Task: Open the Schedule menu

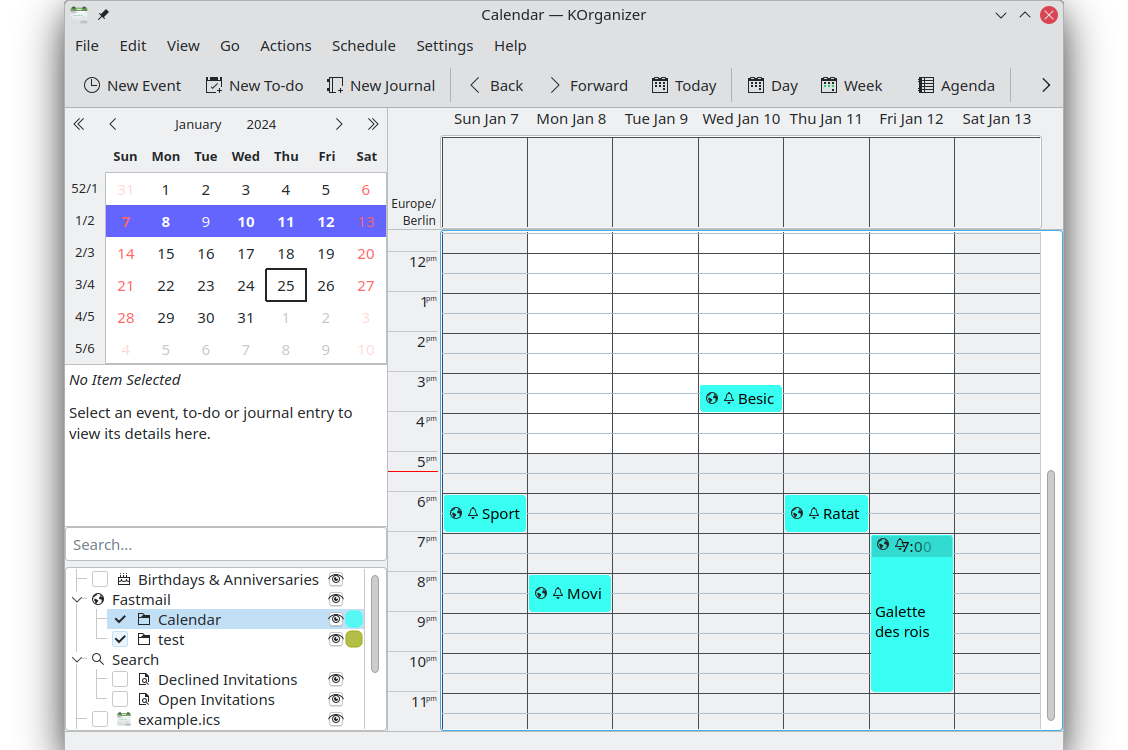Action: [363, 46]
